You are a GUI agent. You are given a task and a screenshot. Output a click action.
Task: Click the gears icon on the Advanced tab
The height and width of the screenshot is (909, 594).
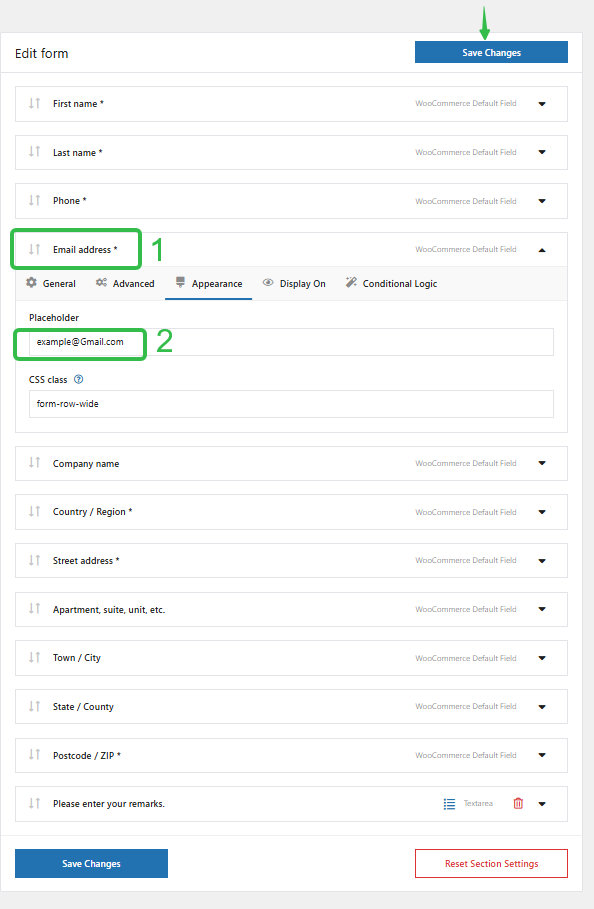click(101, 283)
